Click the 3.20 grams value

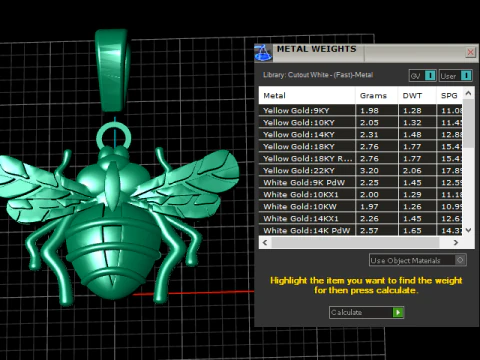pos(369,170)
